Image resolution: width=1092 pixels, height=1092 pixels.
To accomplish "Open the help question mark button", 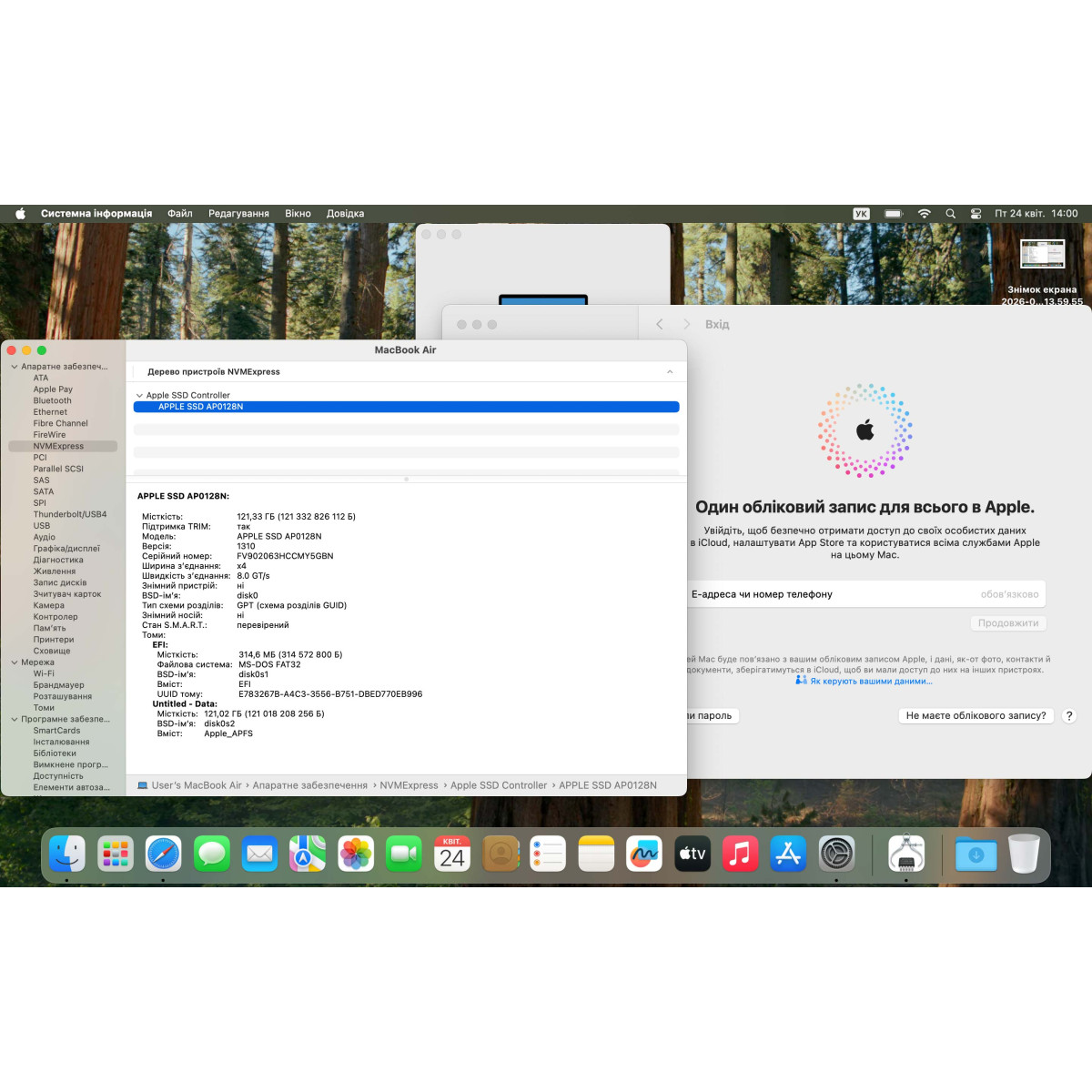I will click(x=1069, y=715).
